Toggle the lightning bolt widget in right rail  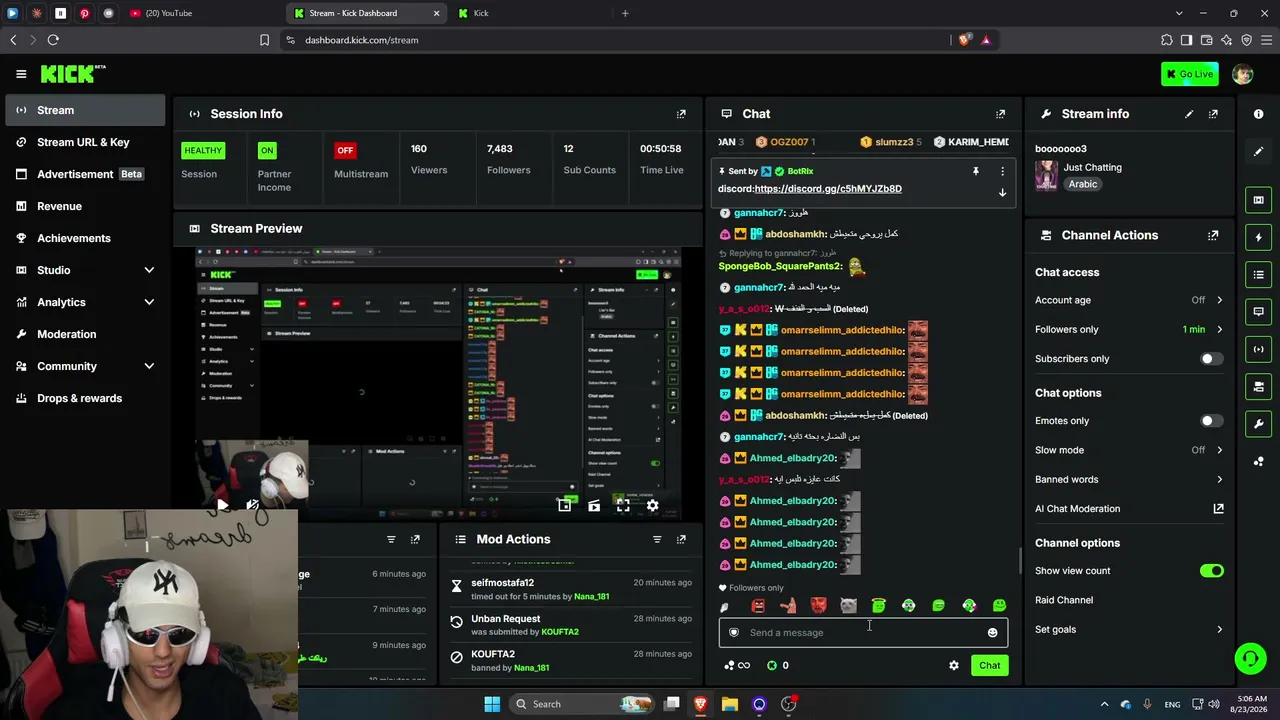1258,237
